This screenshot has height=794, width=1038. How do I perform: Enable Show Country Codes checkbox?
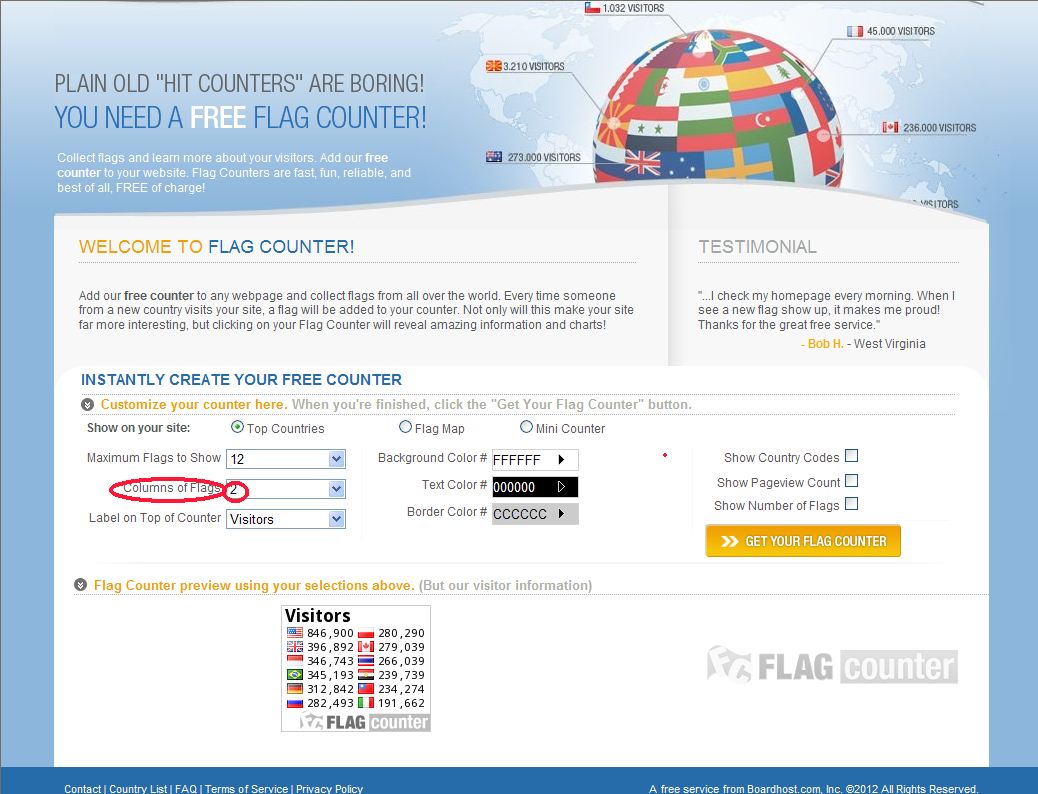(x=852, y=456)
